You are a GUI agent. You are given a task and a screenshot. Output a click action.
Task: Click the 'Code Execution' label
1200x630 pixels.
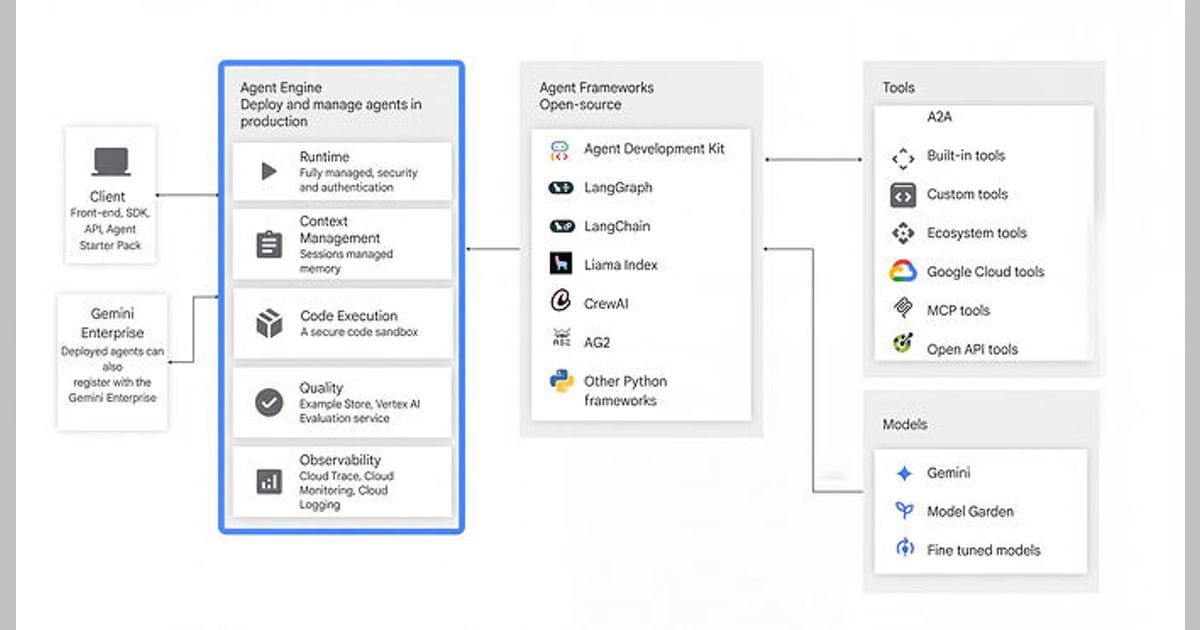(348, 316)
